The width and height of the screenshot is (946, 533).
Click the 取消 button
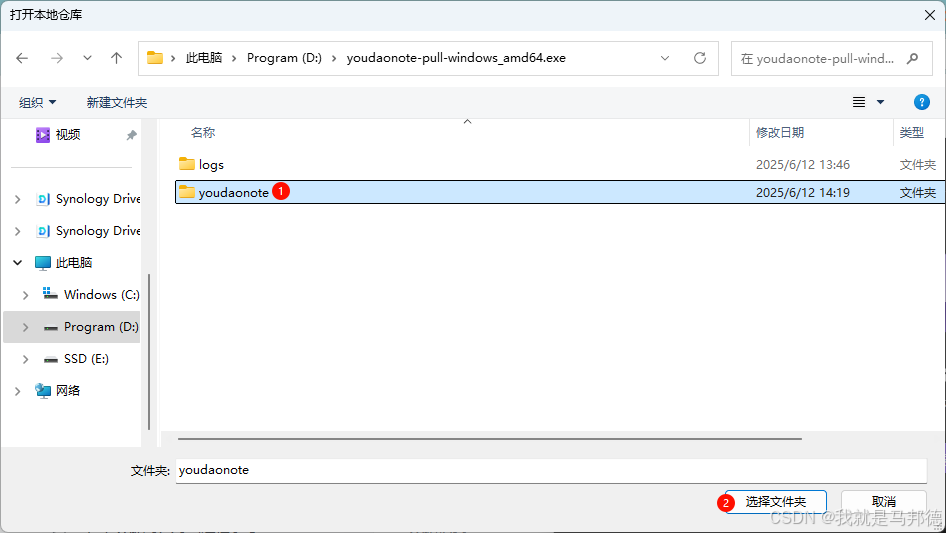(x=884, y=502)
